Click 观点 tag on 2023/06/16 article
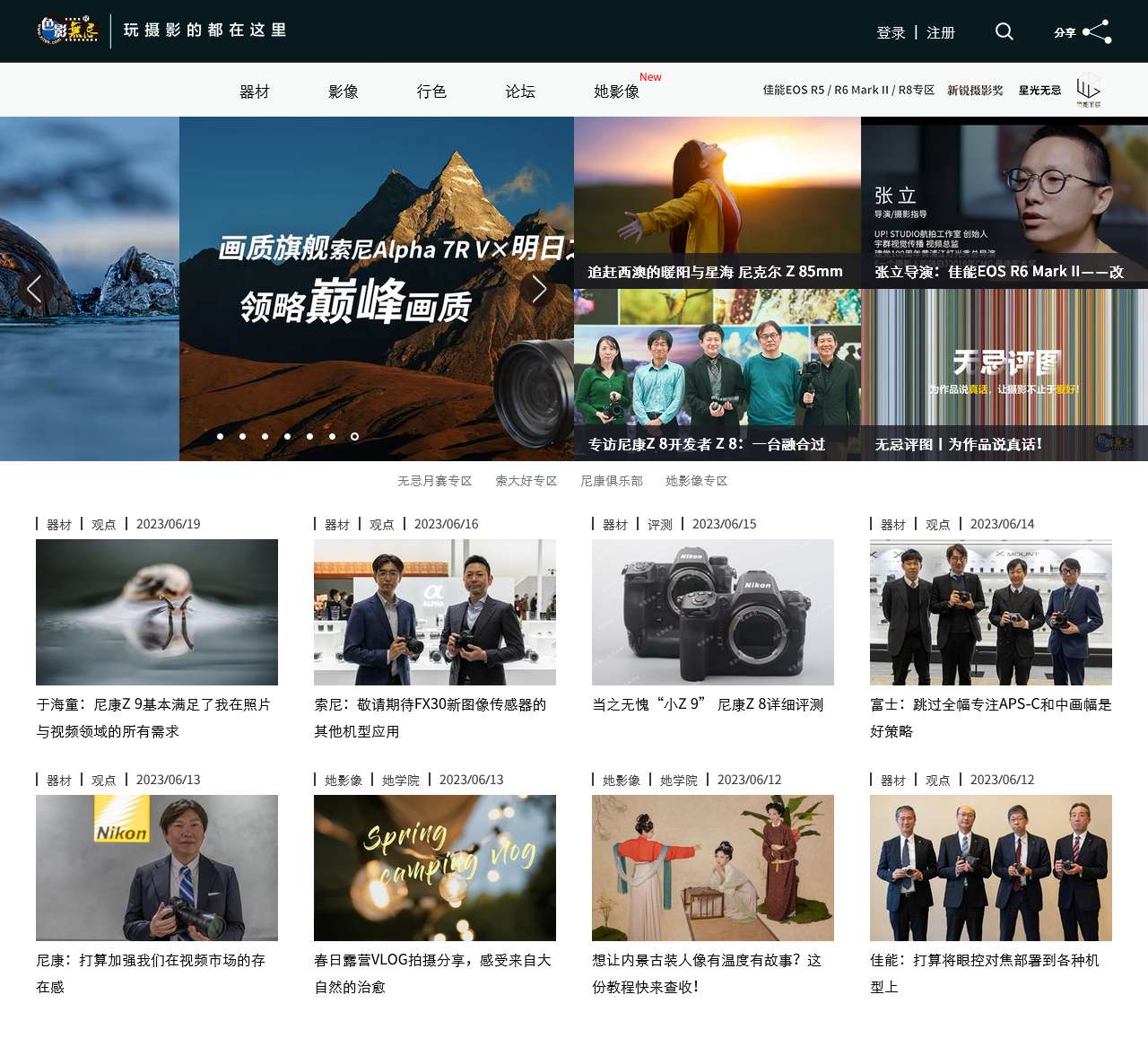Viewport: 1148px width, 1047px height. pos(382,525)
